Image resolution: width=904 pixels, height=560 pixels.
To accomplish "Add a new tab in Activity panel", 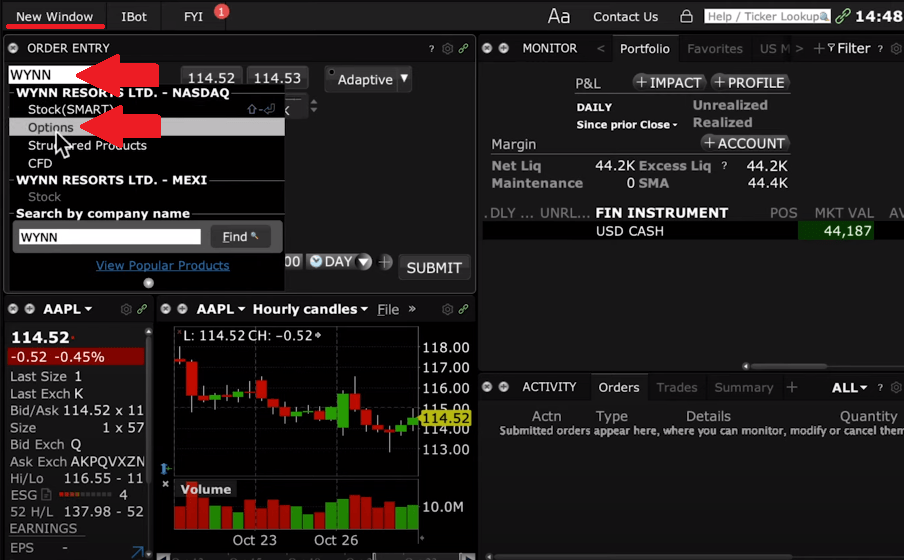I will 792,387.
